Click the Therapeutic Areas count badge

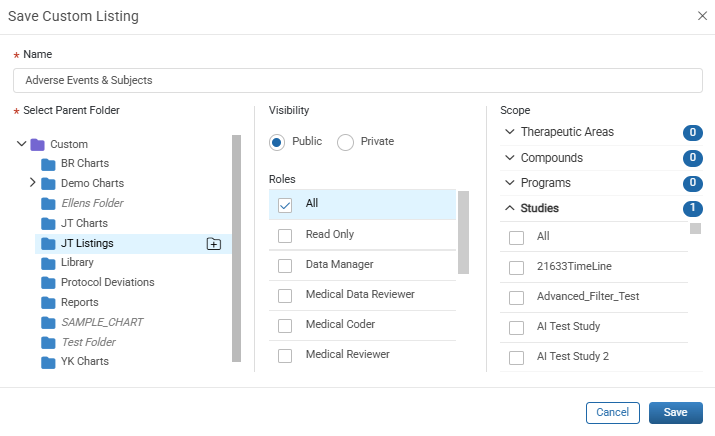click(x=692, y=133)
